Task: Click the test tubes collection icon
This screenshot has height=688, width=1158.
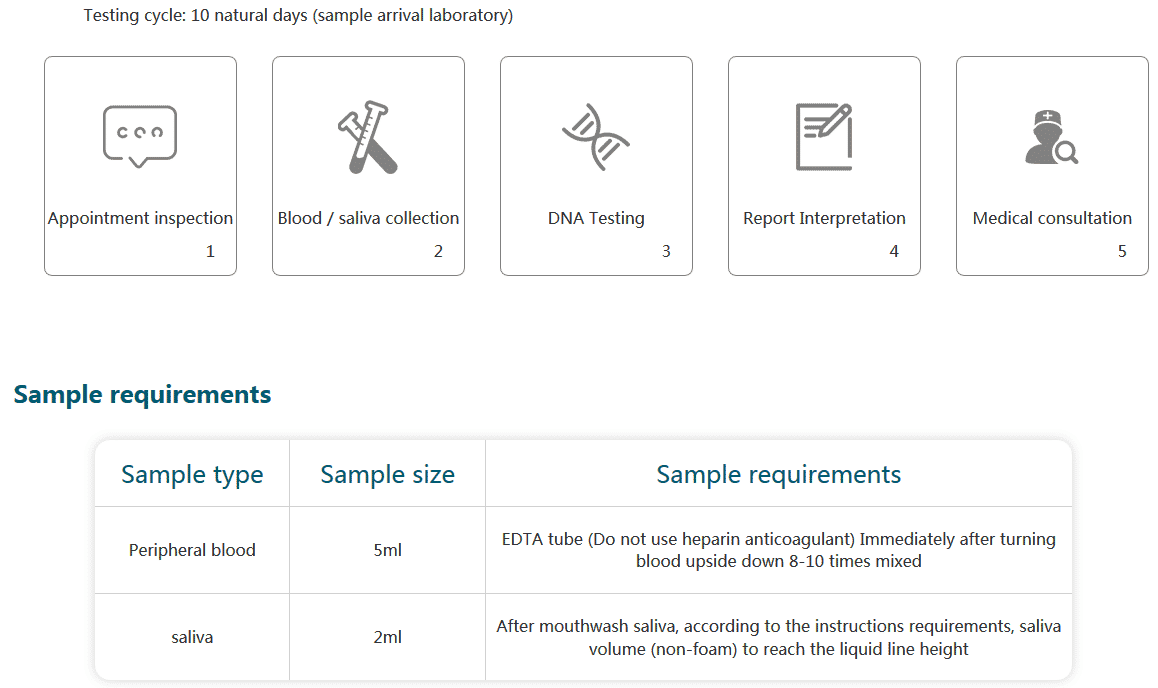Action: pyautogui.click(x=368, y=137)
